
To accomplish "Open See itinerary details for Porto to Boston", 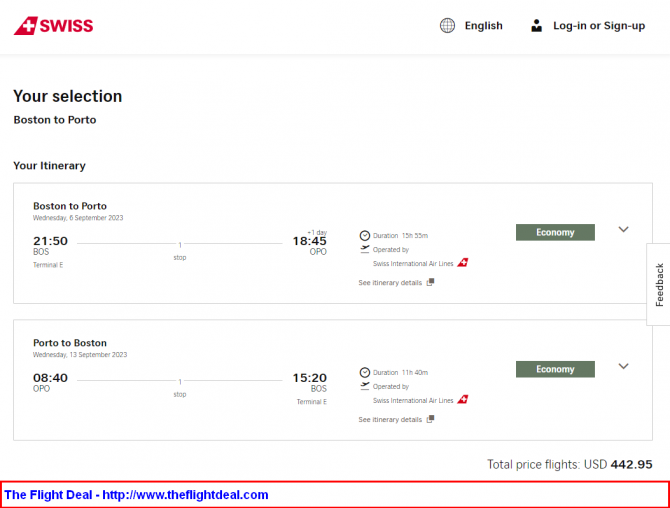I will [x=390, y=420].
